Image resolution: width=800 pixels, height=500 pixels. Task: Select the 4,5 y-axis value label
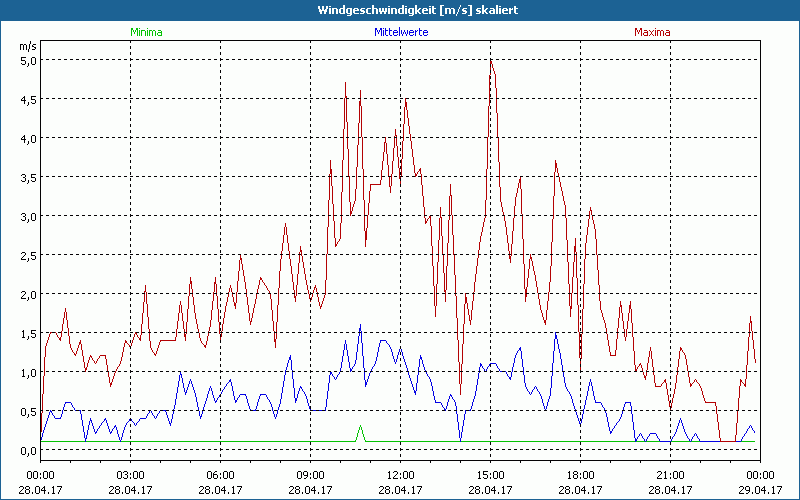coord(28,99)
